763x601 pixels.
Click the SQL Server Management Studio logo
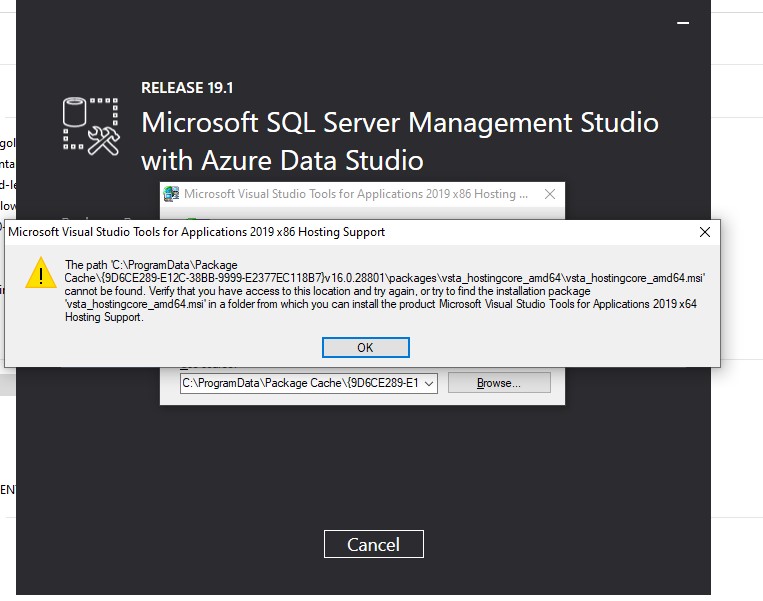[x=91, y=127]
